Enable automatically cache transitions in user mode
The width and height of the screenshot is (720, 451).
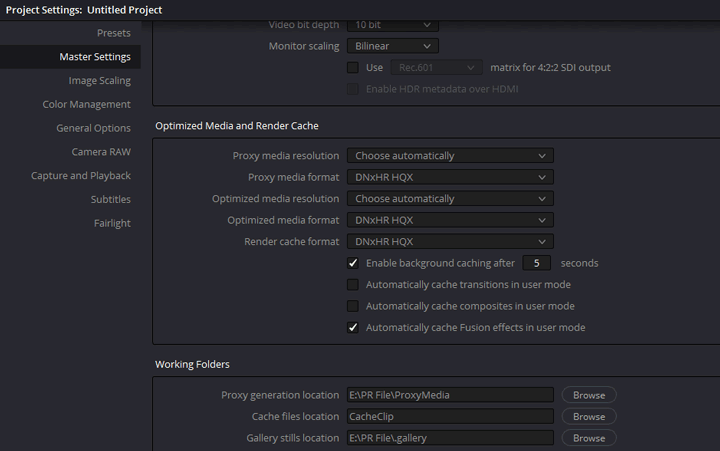(353, 285)
